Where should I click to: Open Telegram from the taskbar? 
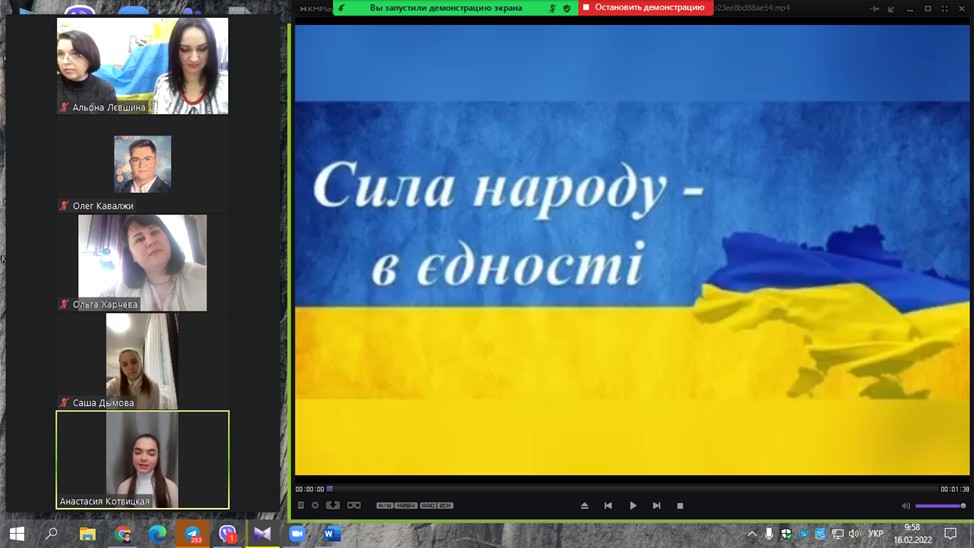(x=192, y=534)
